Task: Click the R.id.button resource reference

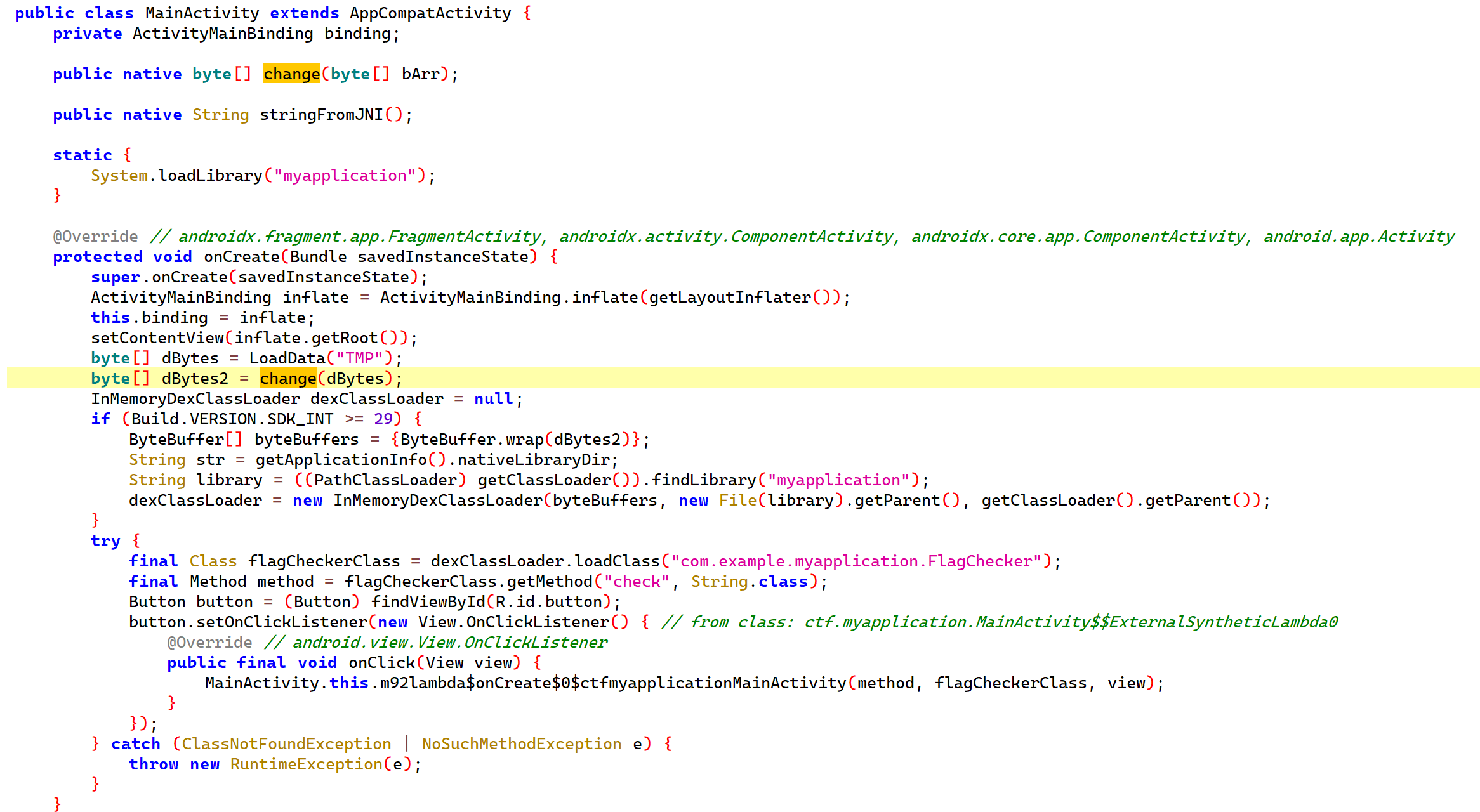Action: 548,602
